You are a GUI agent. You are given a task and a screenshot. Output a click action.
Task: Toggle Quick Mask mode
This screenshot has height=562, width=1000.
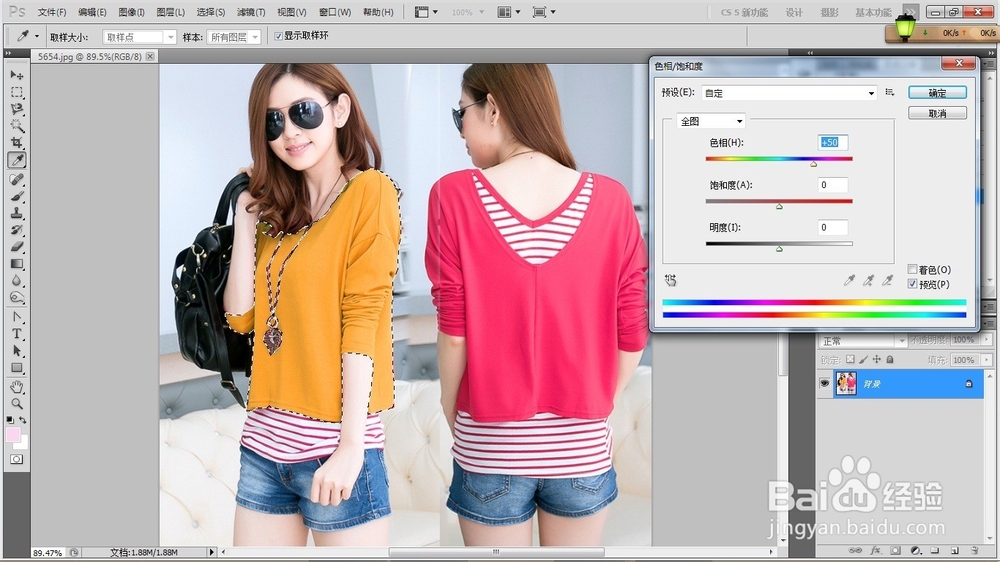coord(17,459)
